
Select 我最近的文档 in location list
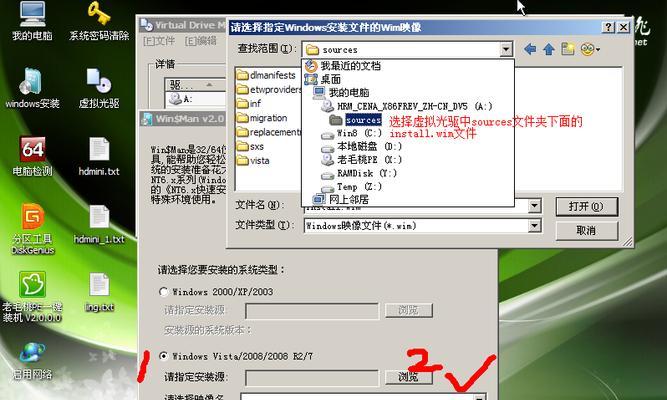pyautogui.click(x=343, y=66)
